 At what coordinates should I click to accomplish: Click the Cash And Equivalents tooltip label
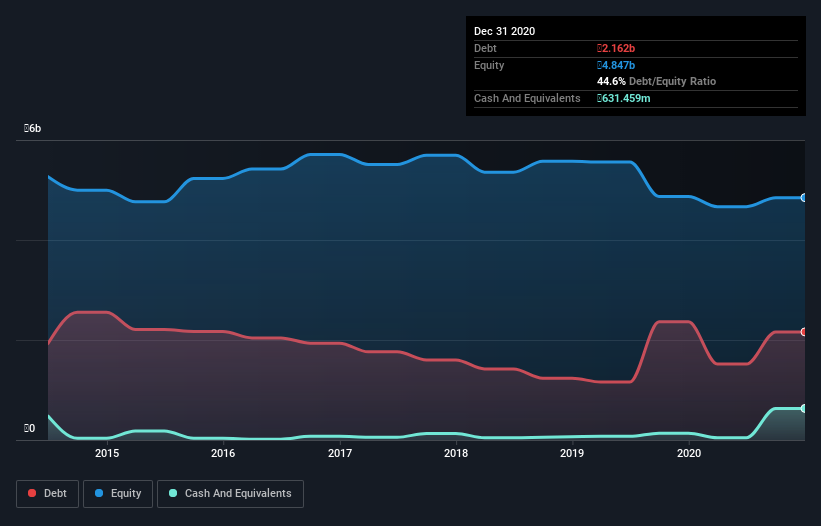(527, 98)
